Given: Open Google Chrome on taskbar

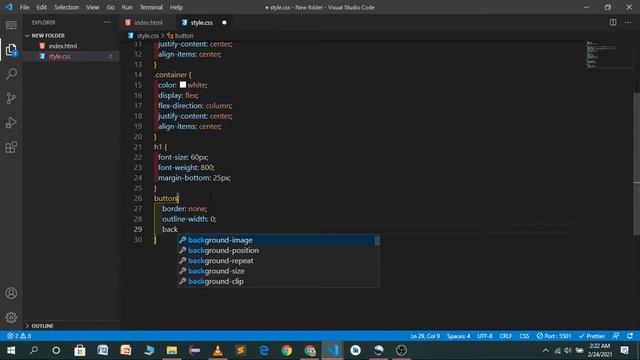Looking at the screenshot, I should 287,350.
